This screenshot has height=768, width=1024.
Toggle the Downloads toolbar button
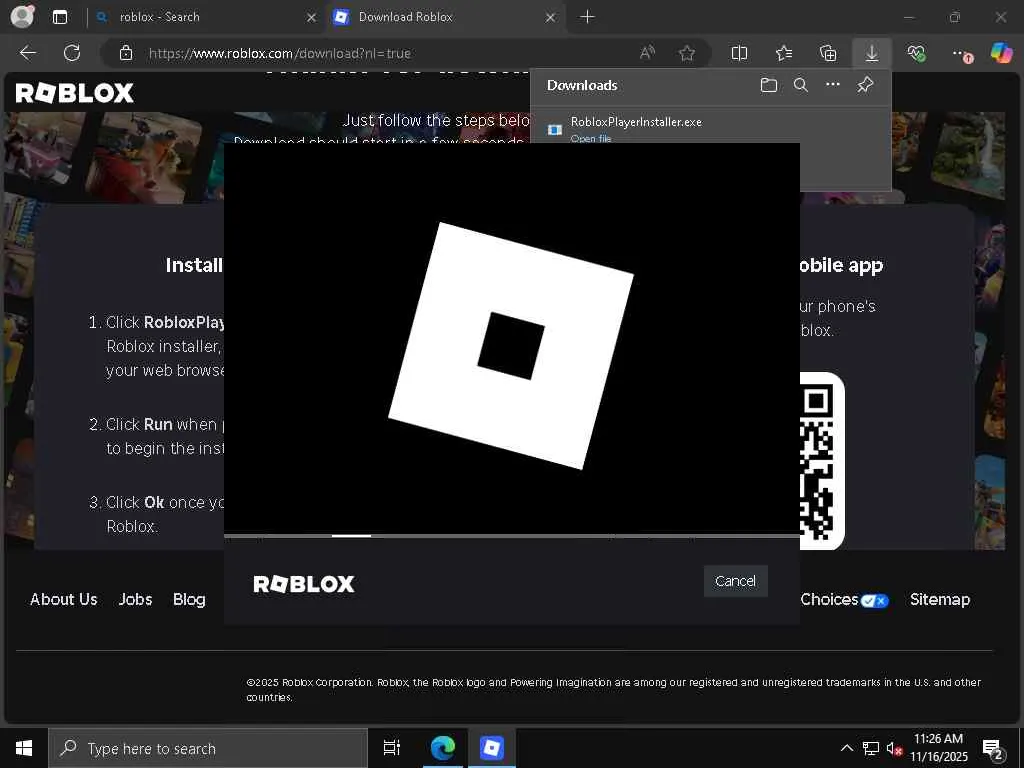(872, 53)
